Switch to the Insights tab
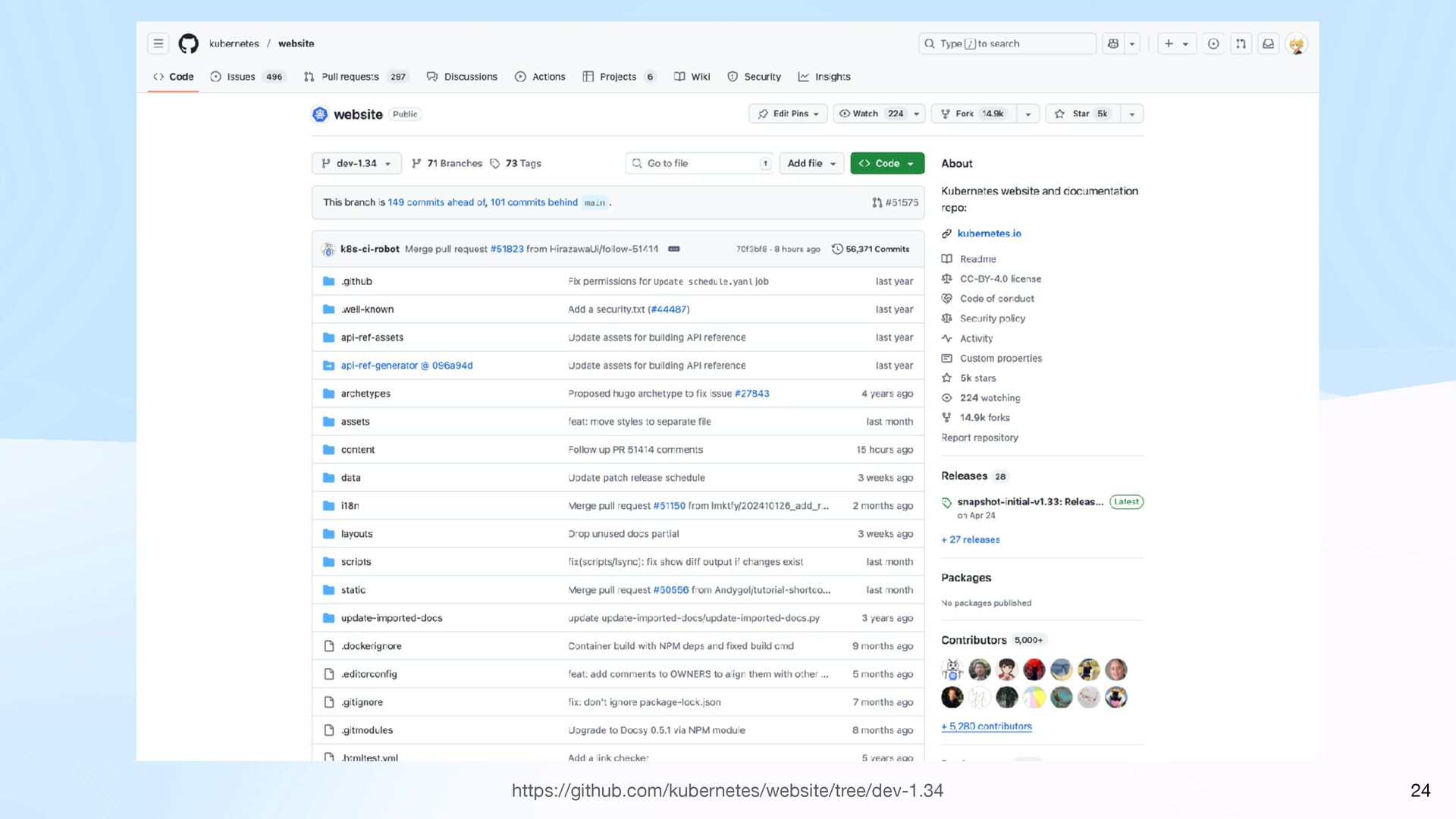Image resolution: width=1456 pixels, height=819 pixels. pyautogui.click(x=824, y=77)
